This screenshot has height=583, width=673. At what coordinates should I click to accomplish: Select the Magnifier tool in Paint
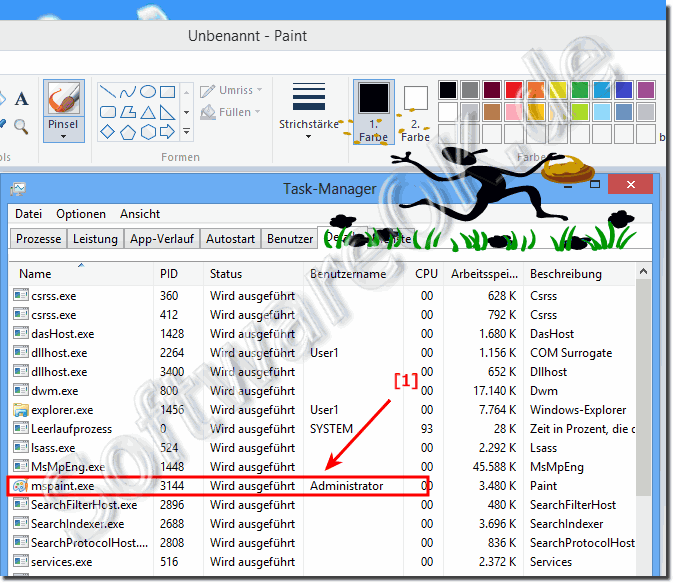coord(21,127)
